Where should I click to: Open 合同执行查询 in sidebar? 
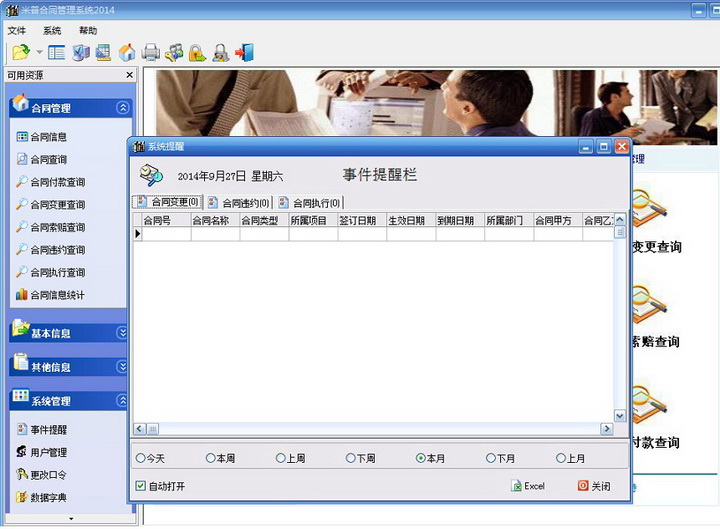click(51, 272)
